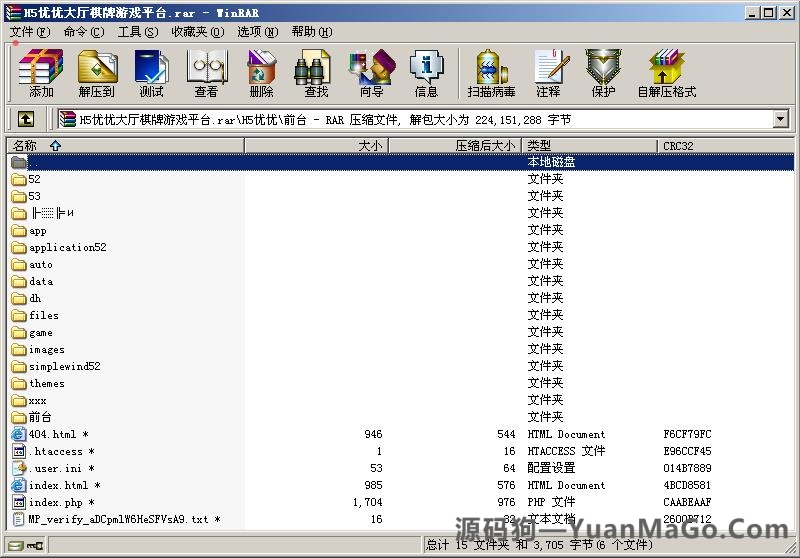Screen dimensions: 800x558
Task: Go up one level with arrow button
Action: tap(26, 119)
